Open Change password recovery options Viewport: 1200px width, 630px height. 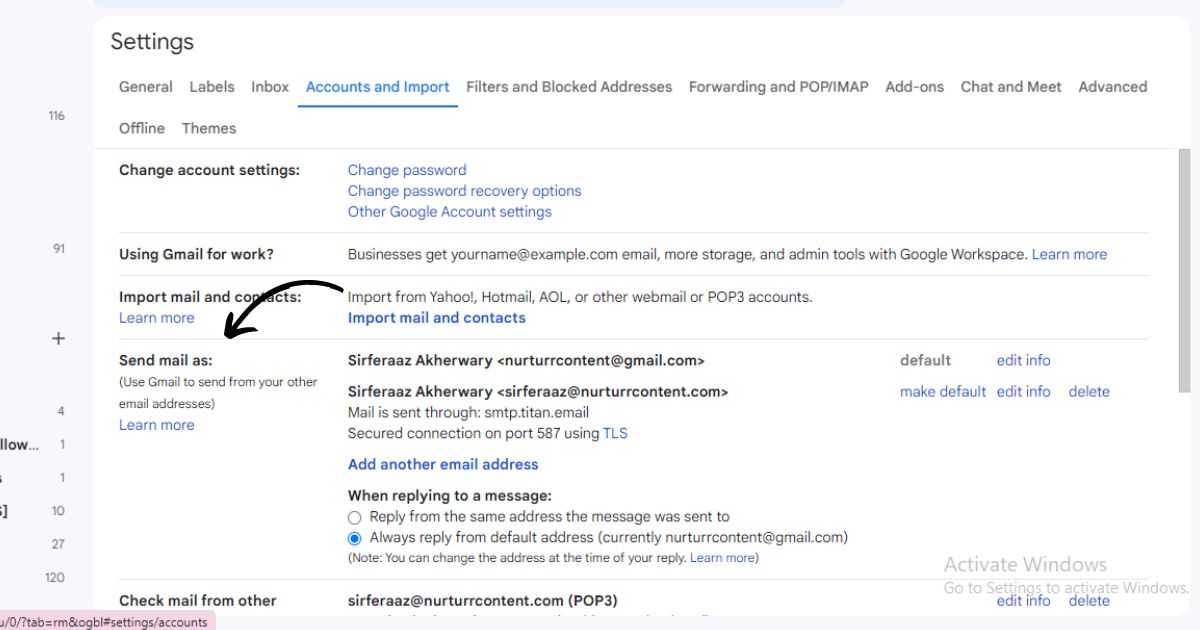(x=464, y=191)
